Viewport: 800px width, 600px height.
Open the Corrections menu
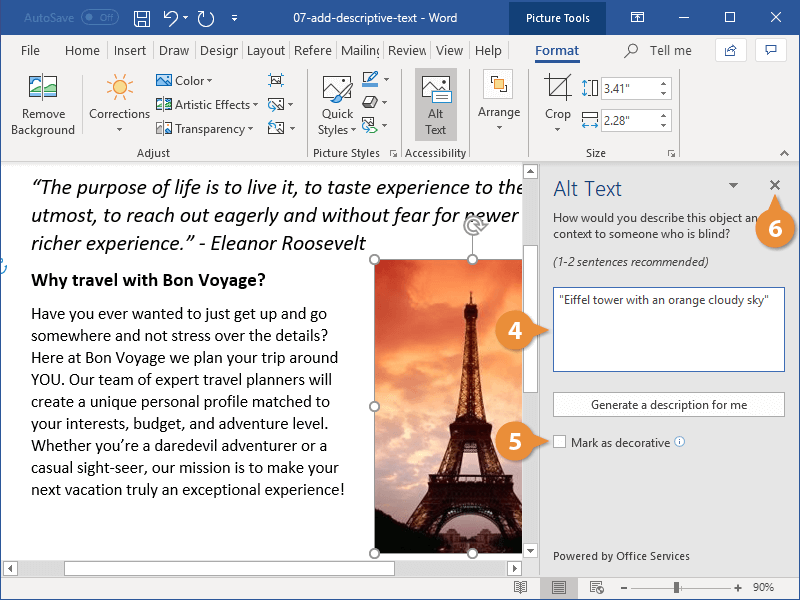tap(119, 105)
